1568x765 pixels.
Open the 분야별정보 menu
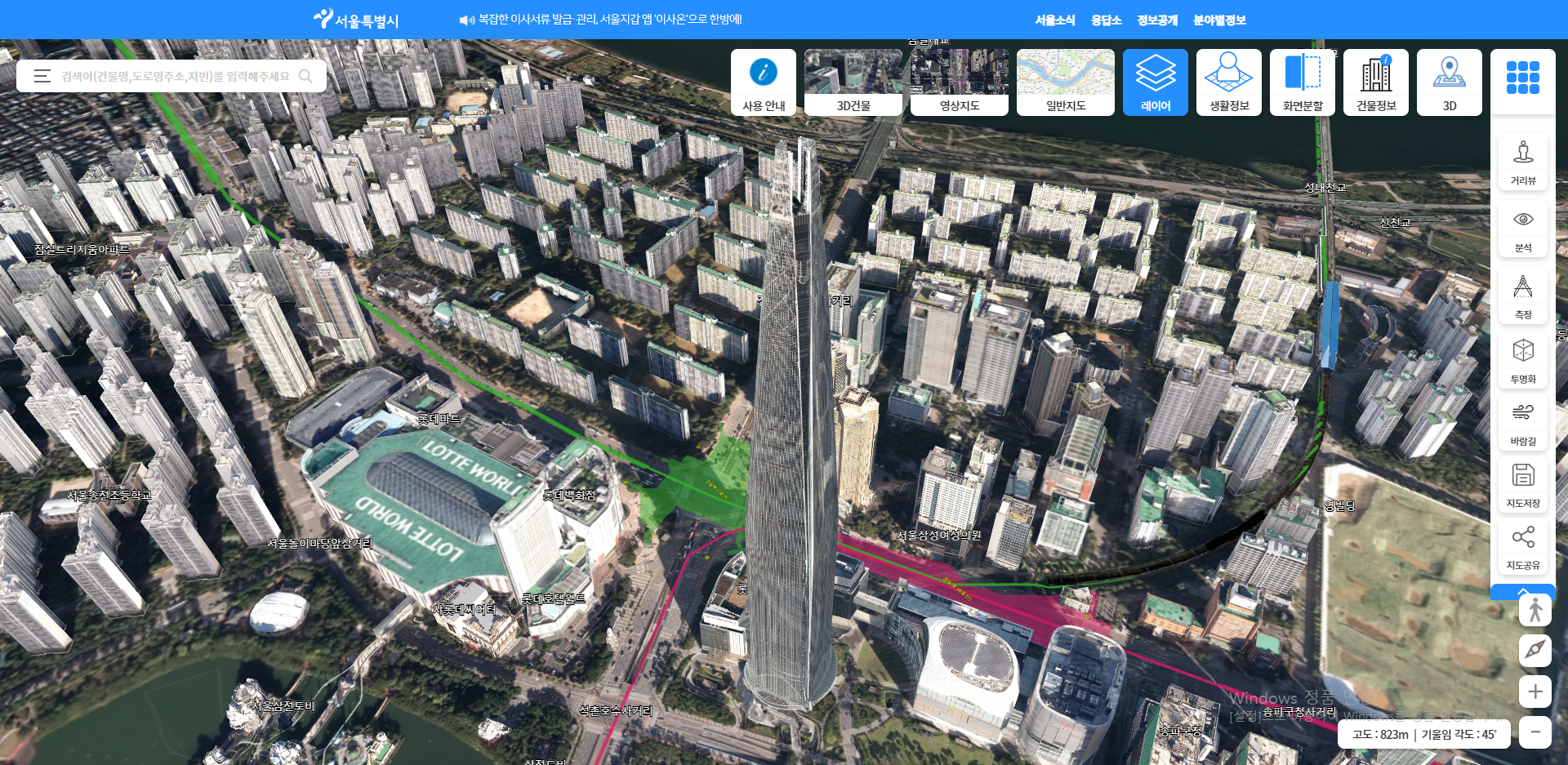click(x=1219, y=20)
